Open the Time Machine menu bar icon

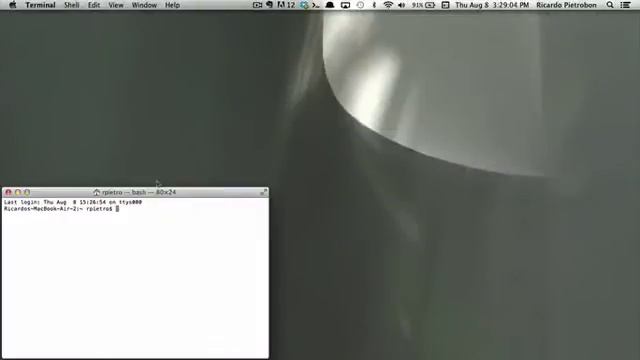(360, 5)
